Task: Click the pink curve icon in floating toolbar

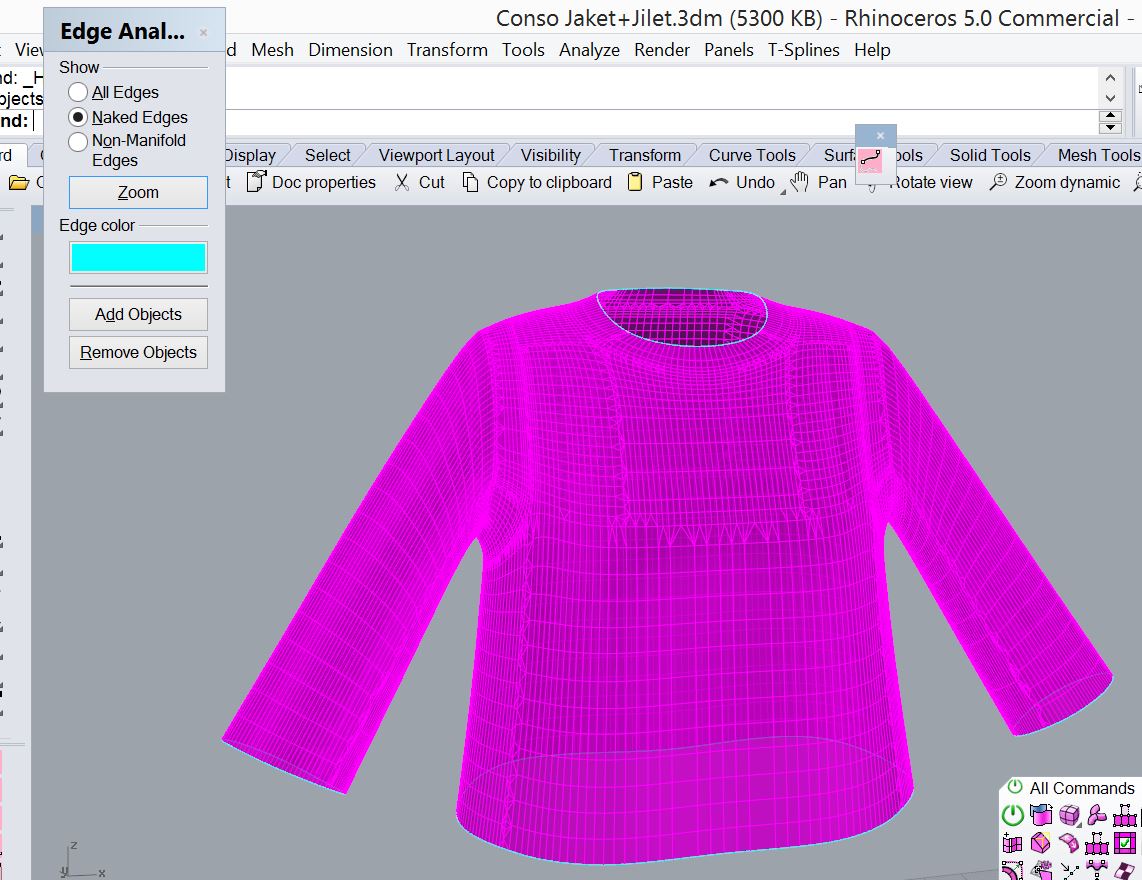Action: click(870, 160)
